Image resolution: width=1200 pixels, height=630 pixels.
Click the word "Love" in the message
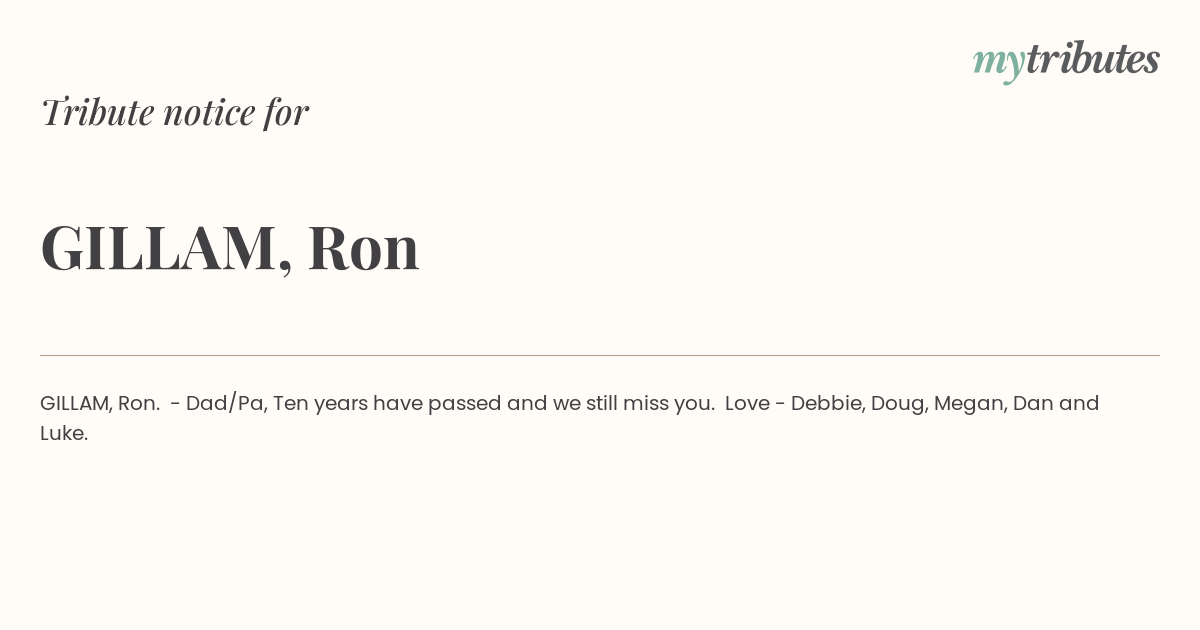747,403
